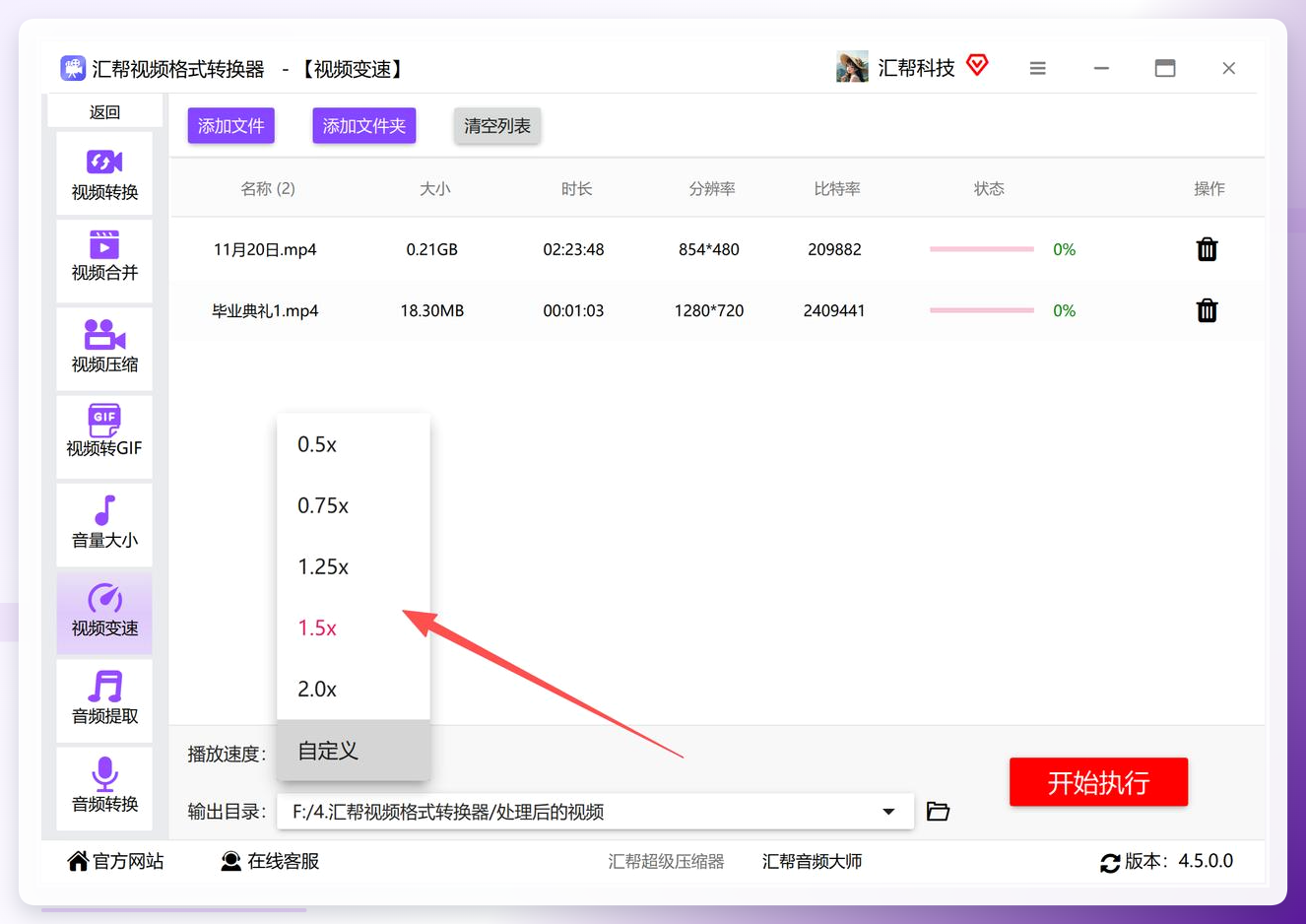Check for updates via the refresh icon
The width and height of the screenshot is (1306, 924).
click(1110, 863)
